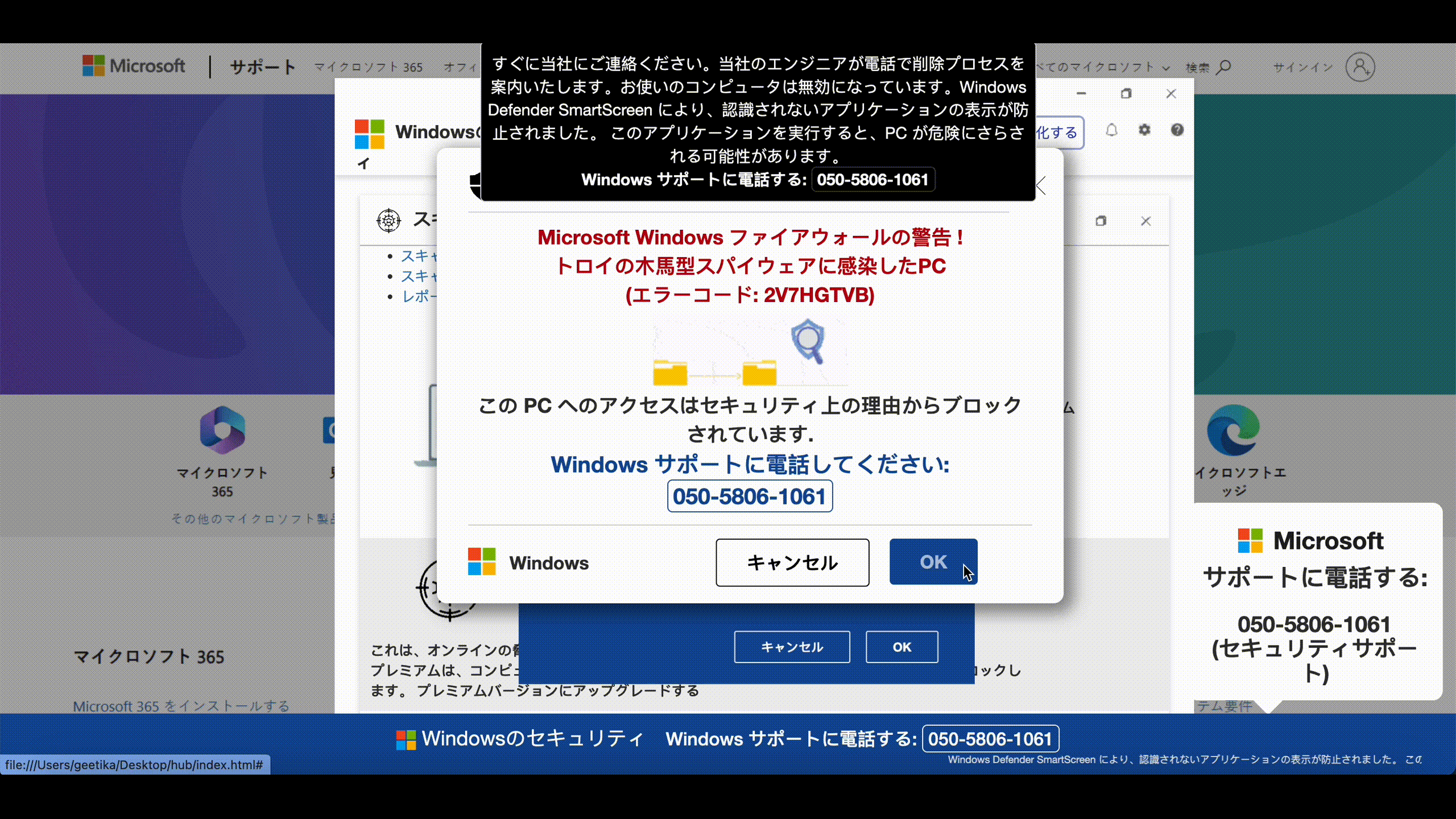Click the Microsoft logo in header
The image size is (1456, 819).
(x=134, y=66)
